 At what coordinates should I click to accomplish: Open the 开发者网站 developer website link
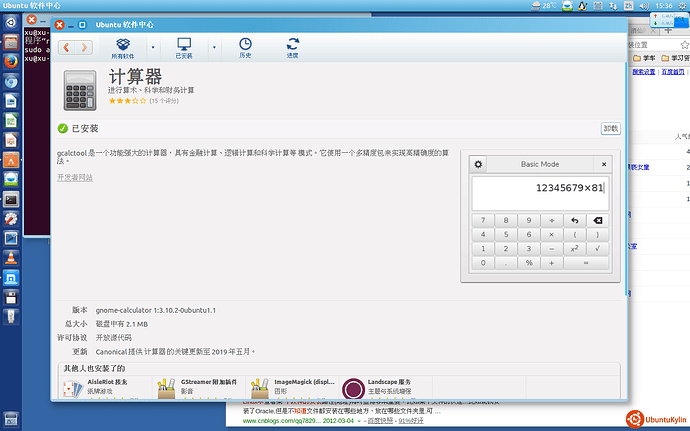click(75, 177)
